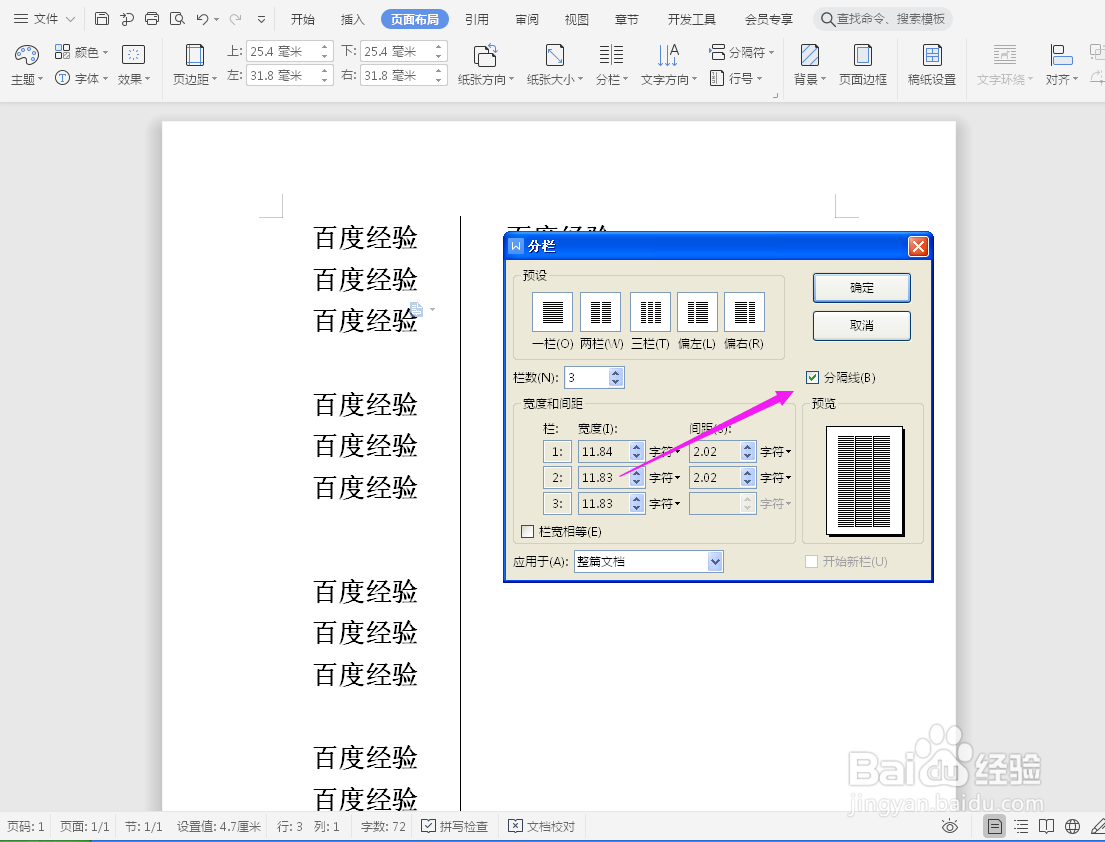This screenshot has height=842, width=1105.
Task: Switch to the Review (审阅) tab
Action: coord(526,19)
